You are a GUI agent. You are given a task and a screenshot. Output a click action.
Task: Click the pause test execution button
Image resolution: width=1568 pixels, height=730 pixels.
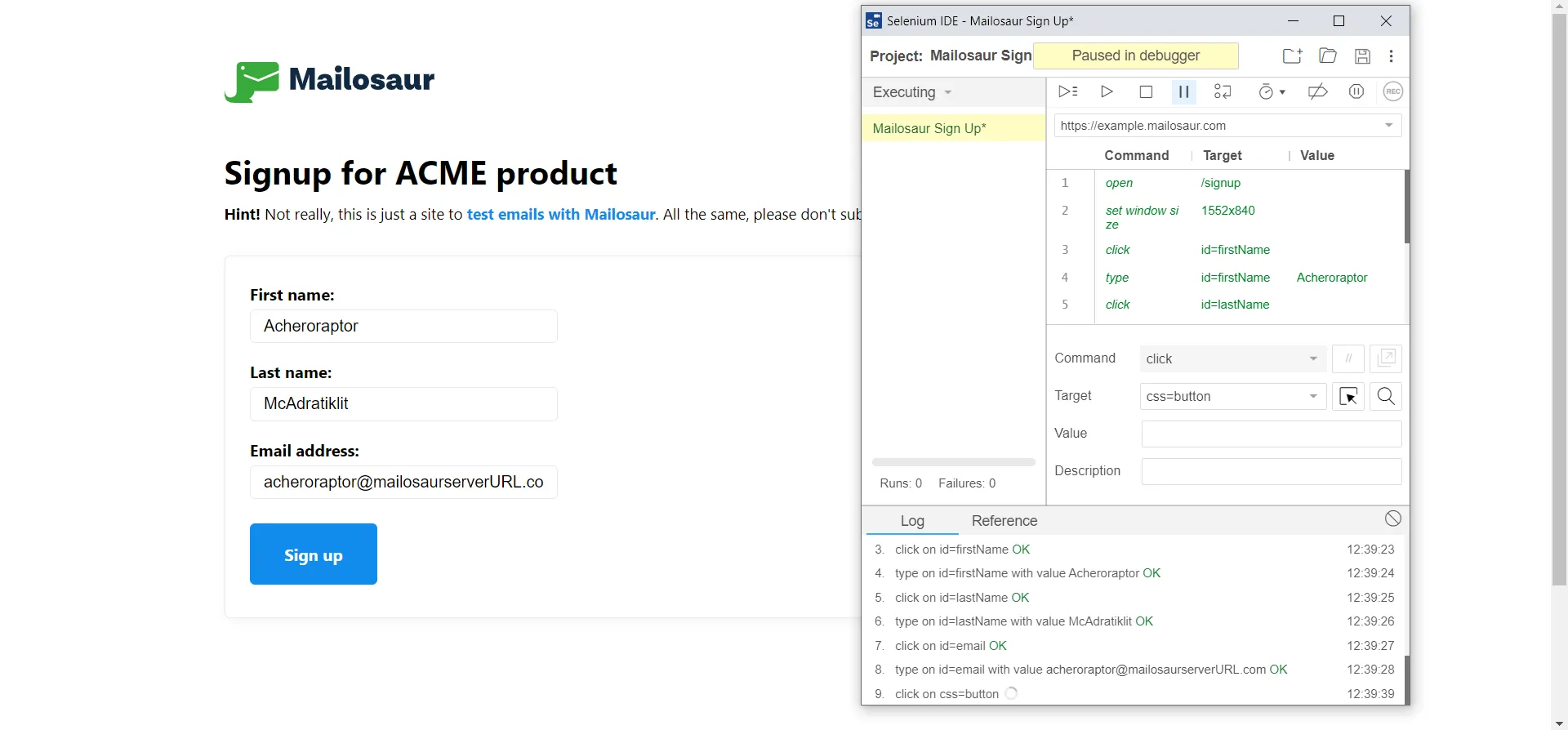1183,91
